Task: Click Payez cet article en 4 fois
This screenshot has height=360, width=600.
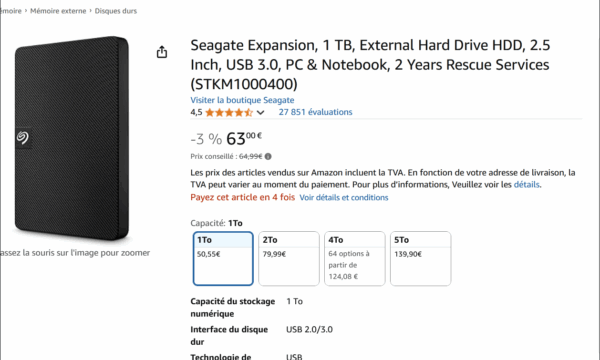Action: pyautogui.click(x=243, y=197)
